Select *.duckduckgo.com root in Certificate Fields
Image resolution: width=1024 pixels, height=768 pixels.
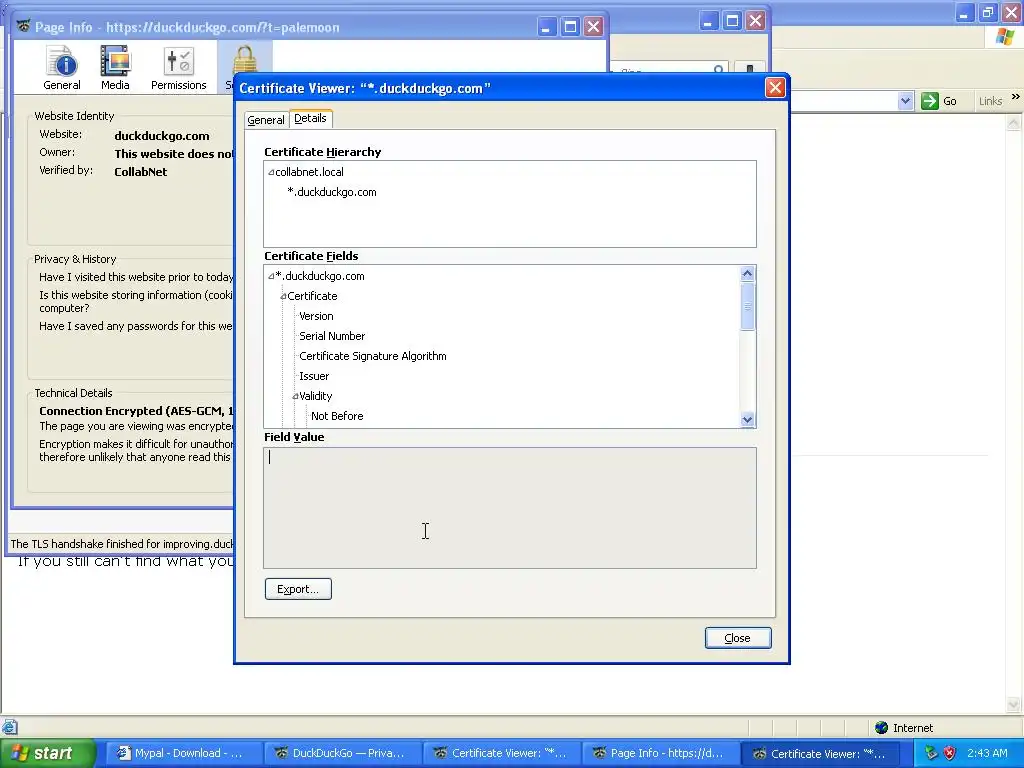[319, 276]
